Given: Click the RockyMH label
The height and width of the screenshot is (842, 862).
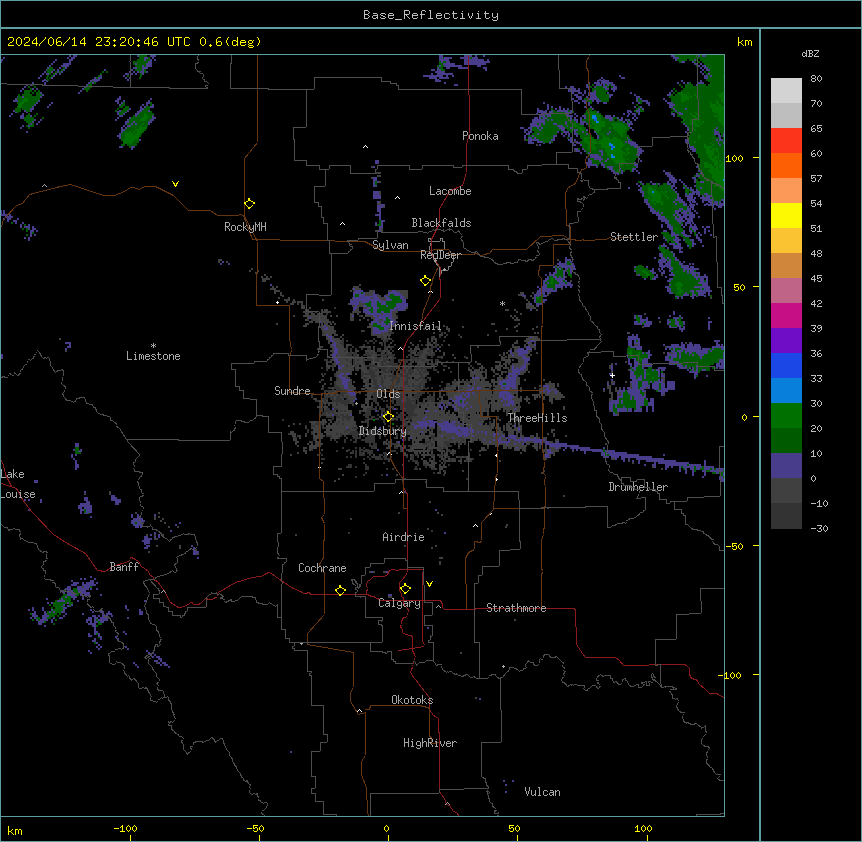Looking at the screenshot, I should coord(245,227).
